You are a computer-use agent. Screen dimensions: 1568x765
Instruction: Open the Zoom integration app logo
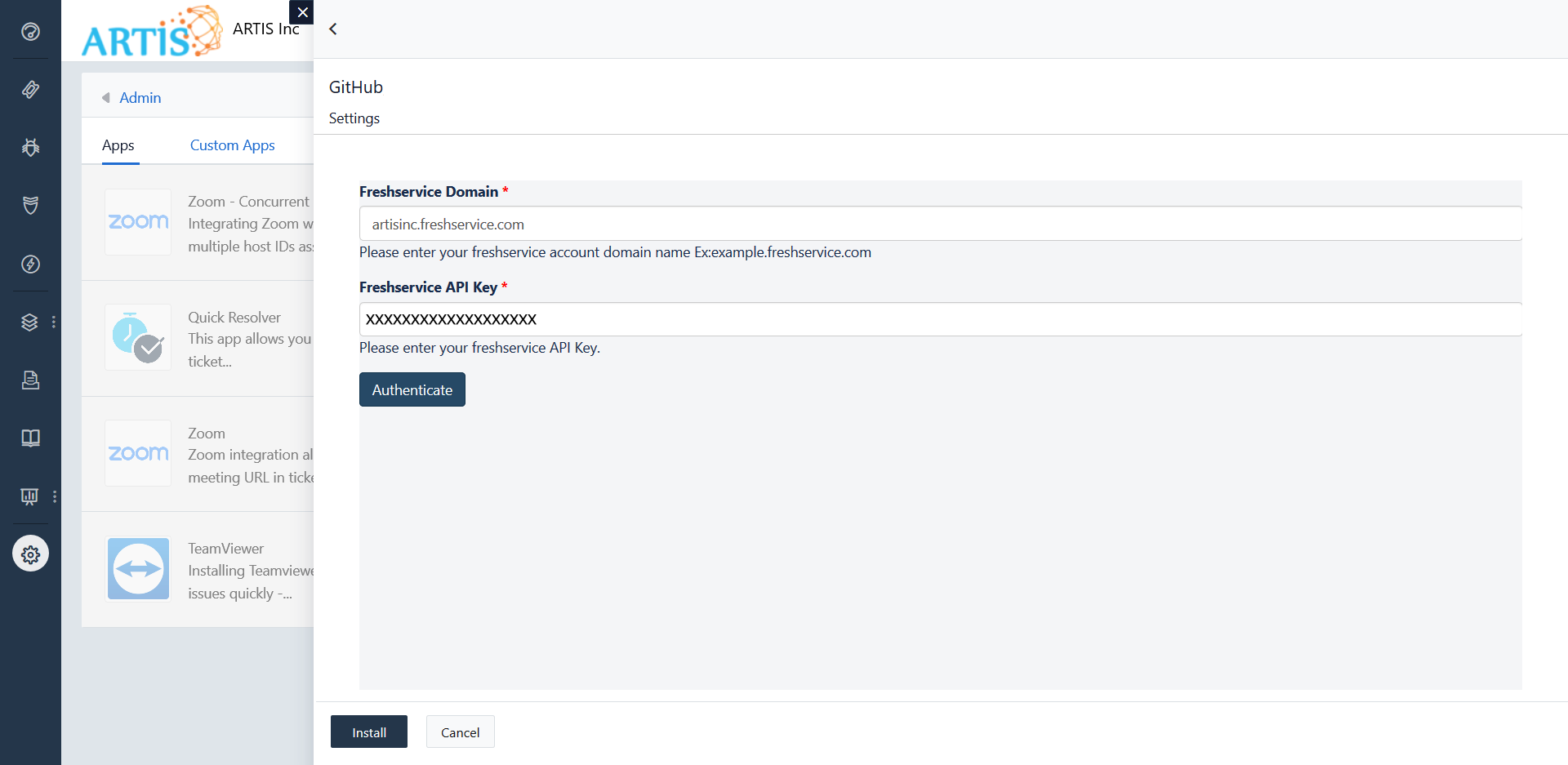pyautogui.click(x=138, y=453)
